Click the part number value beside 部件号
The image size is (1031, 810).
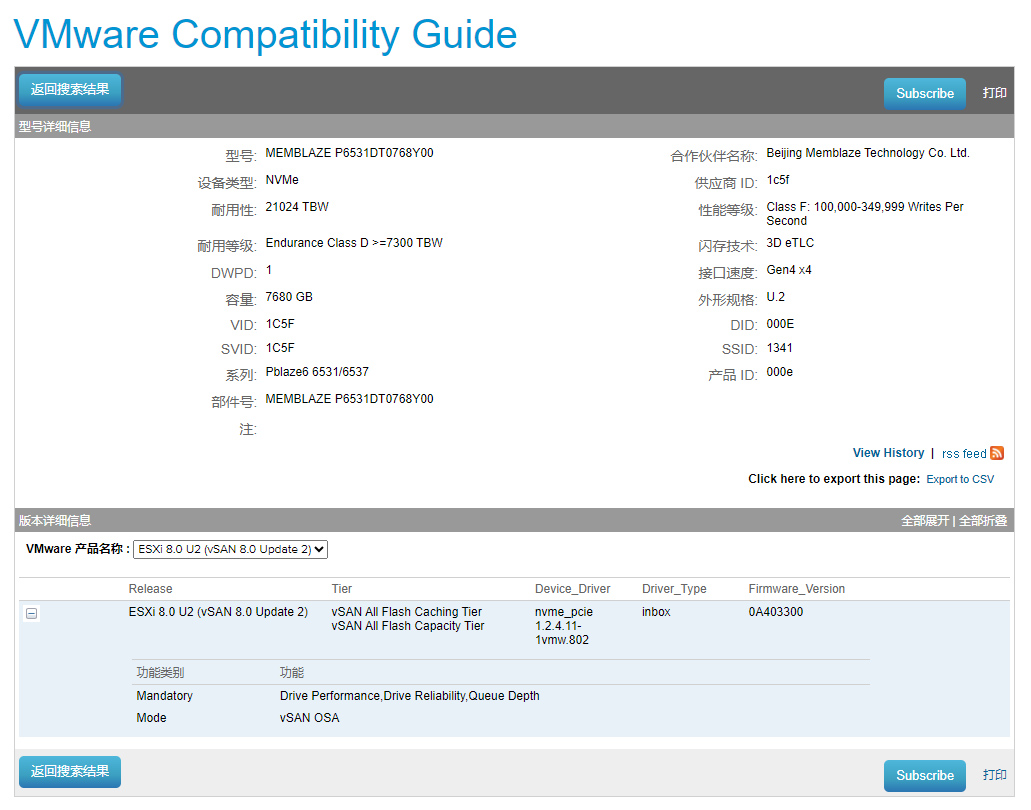click(349, 398)
